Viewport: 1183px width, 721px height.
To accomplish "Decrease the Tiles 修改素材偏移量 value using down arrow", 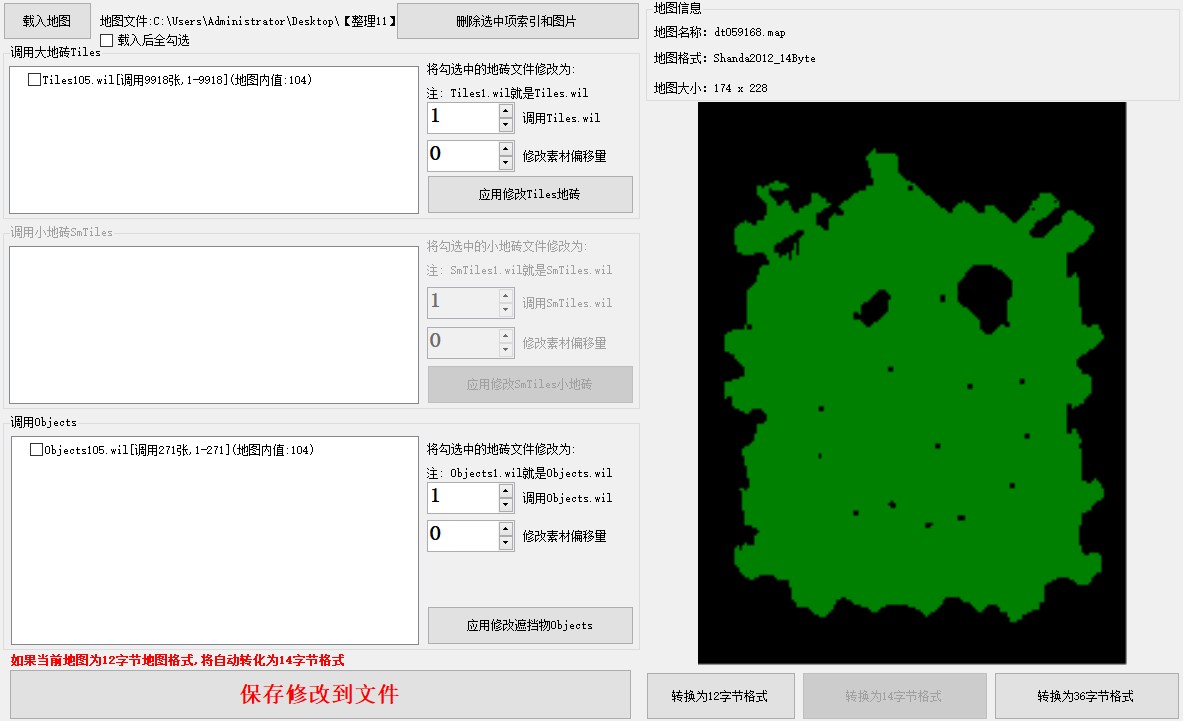I will [x=506, y=163].
